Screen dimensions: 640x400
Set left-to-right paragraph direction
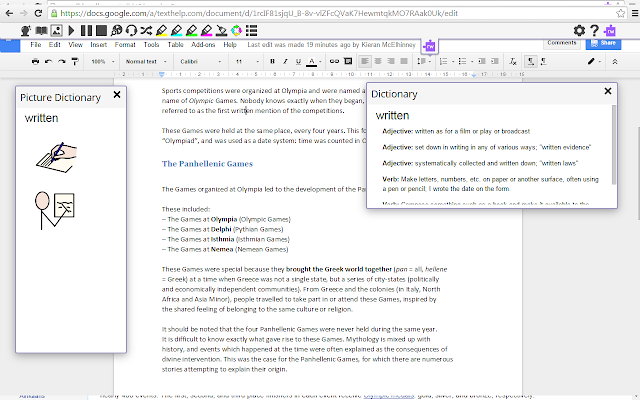coord(531,62)
